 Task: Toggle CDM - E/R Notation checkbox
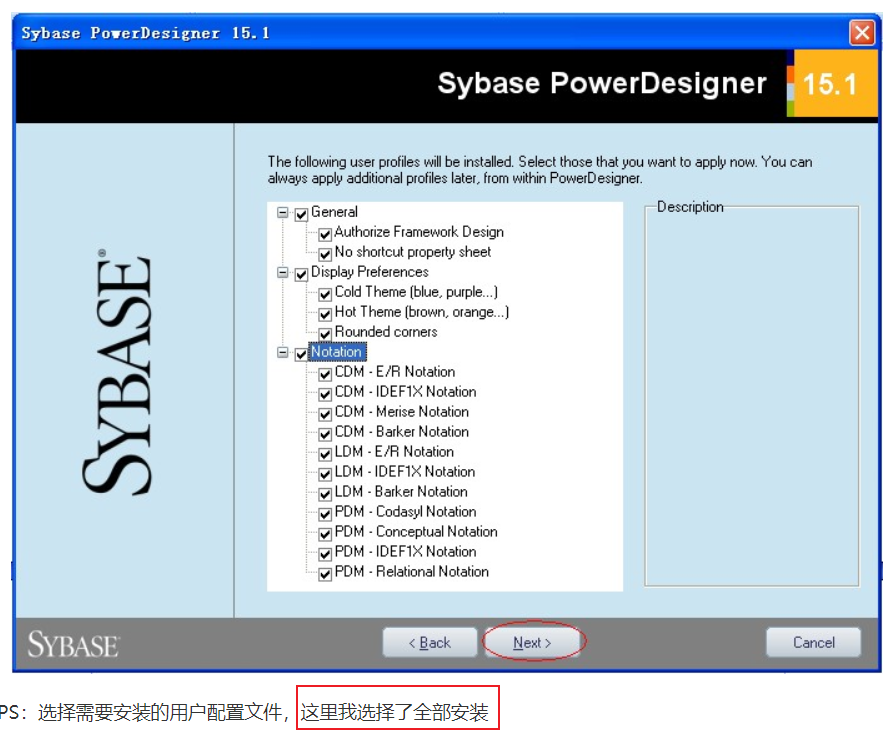325,374
